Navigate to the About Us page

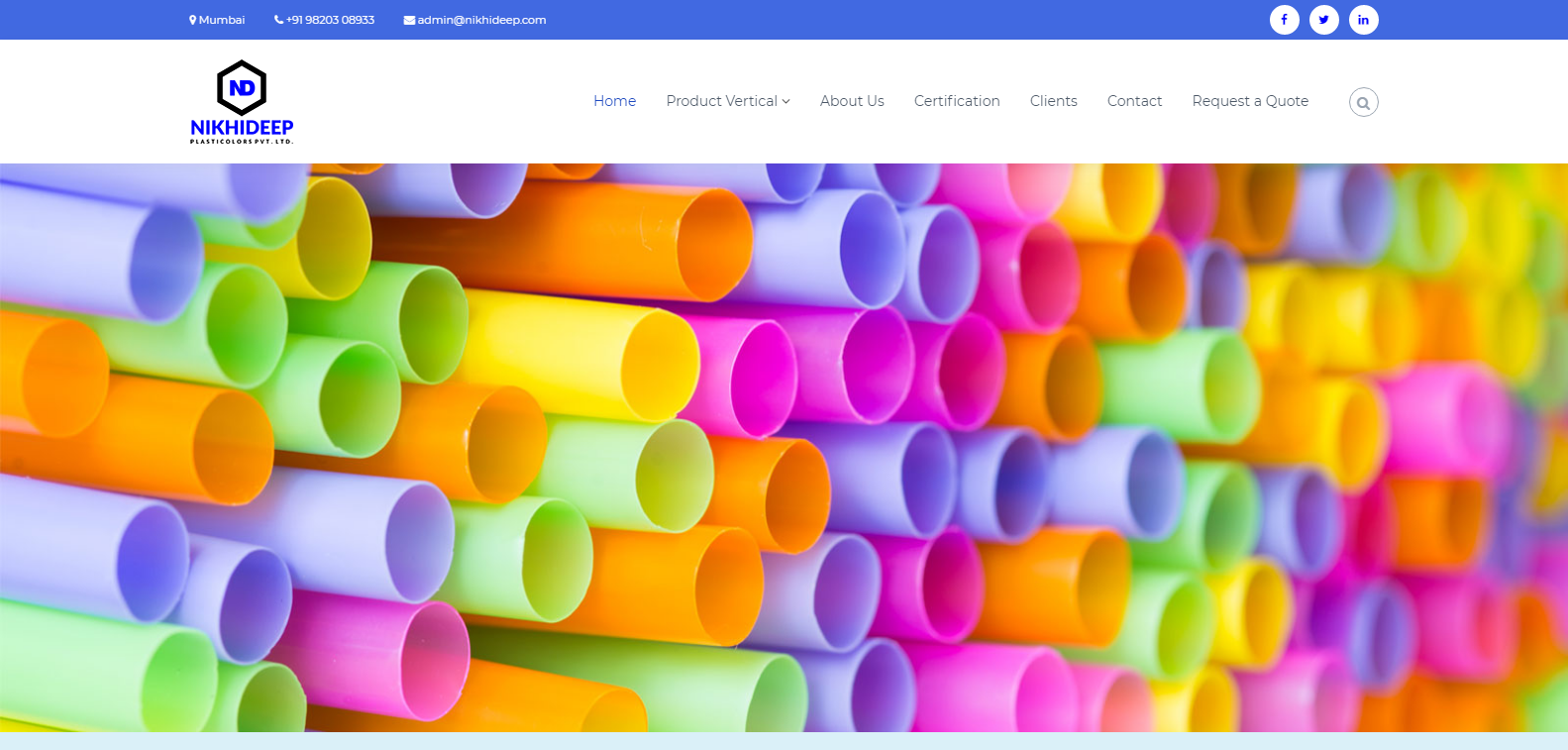tap(852, 101)
